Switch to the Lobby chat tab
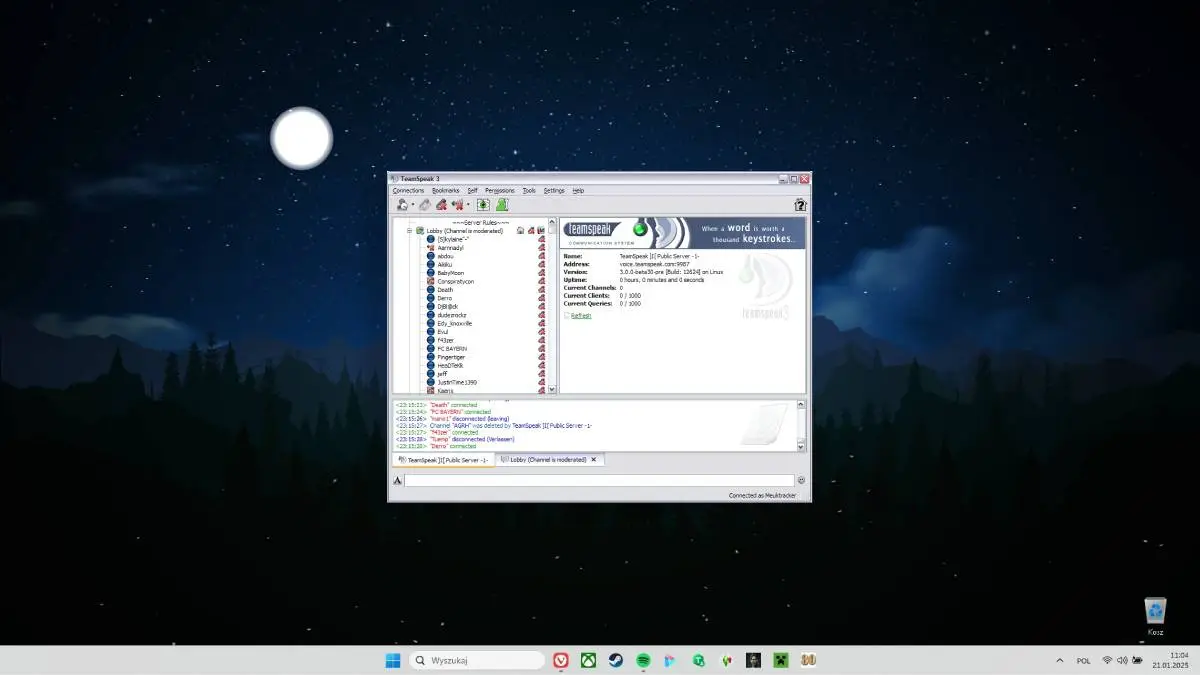The image size is (1200, 675). [545, 459]
